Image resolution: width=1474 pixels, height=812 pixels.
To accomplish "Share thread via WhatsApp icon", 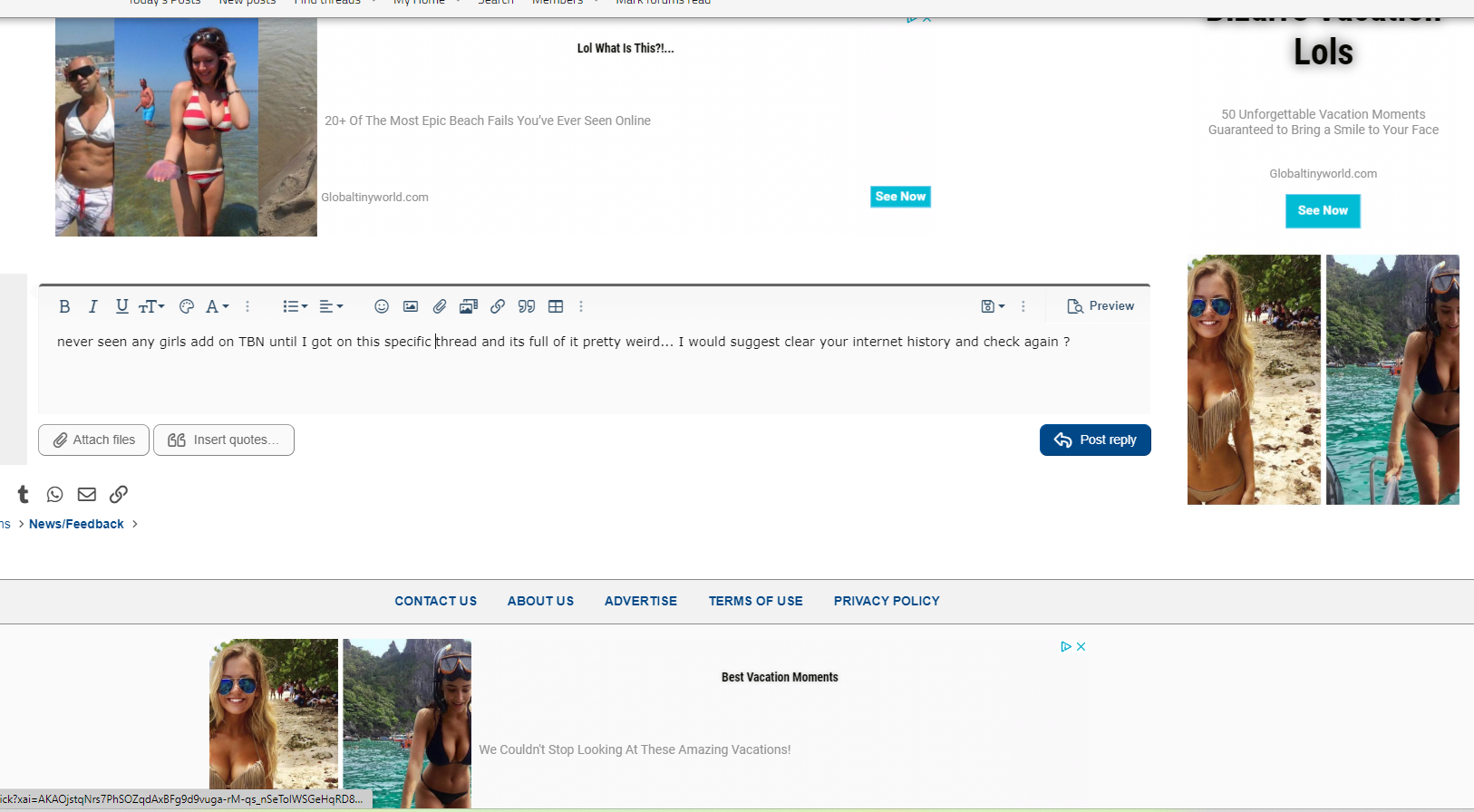I will pyautogui.click(x=55, y=494).
